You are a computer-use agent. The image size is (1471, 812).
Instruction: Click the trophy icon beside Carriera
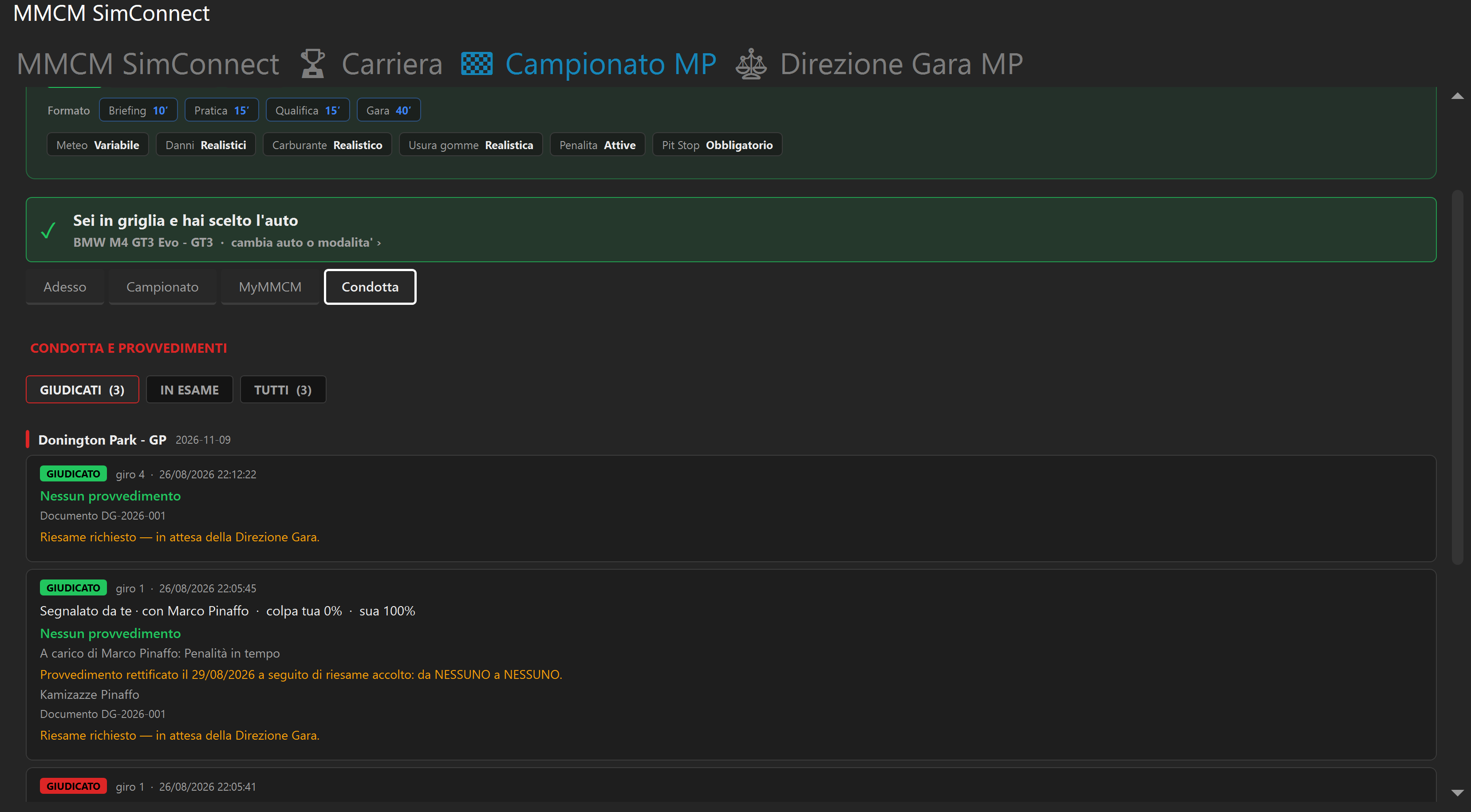click(312, 63)
